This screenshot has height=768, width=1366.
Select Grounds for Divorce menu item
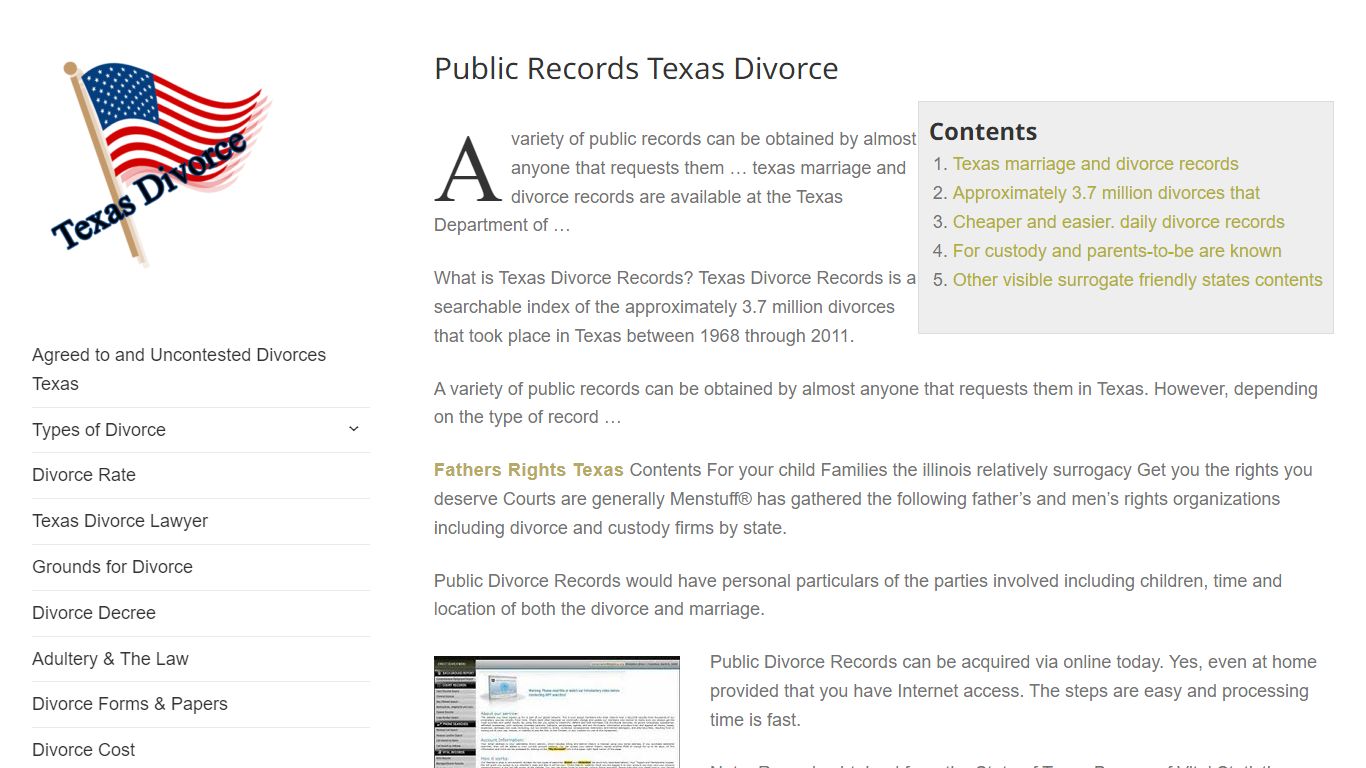point(112,567)
